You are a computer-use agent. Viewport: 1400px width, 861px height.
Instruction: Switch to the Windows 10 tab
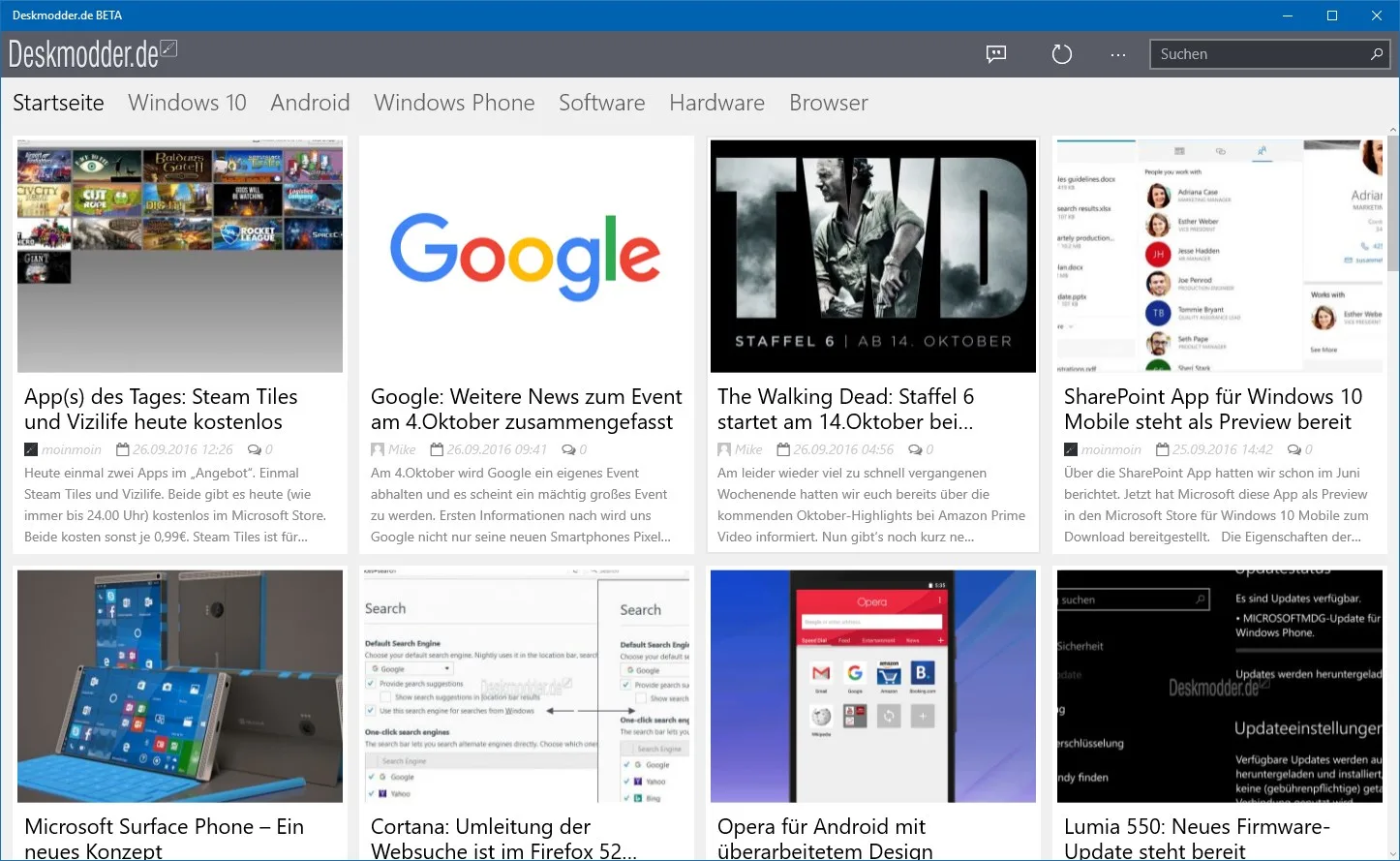(187, 103)
